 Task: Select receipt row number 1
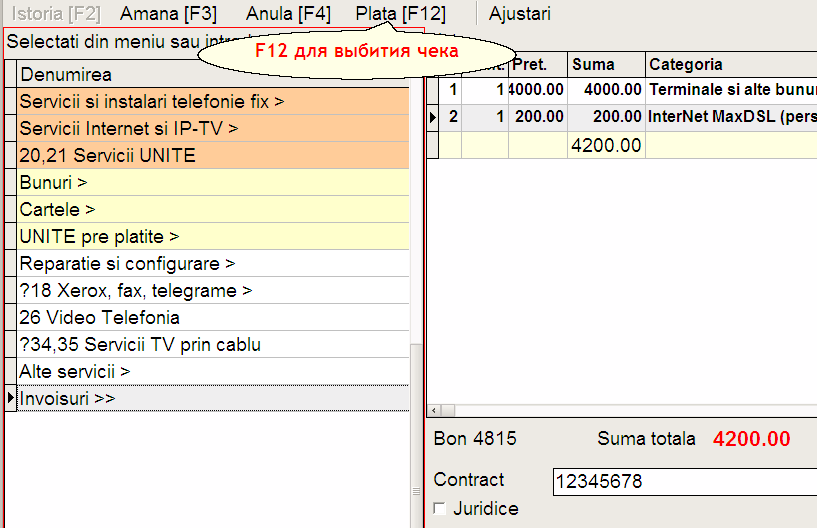click(x=451, y=90)
